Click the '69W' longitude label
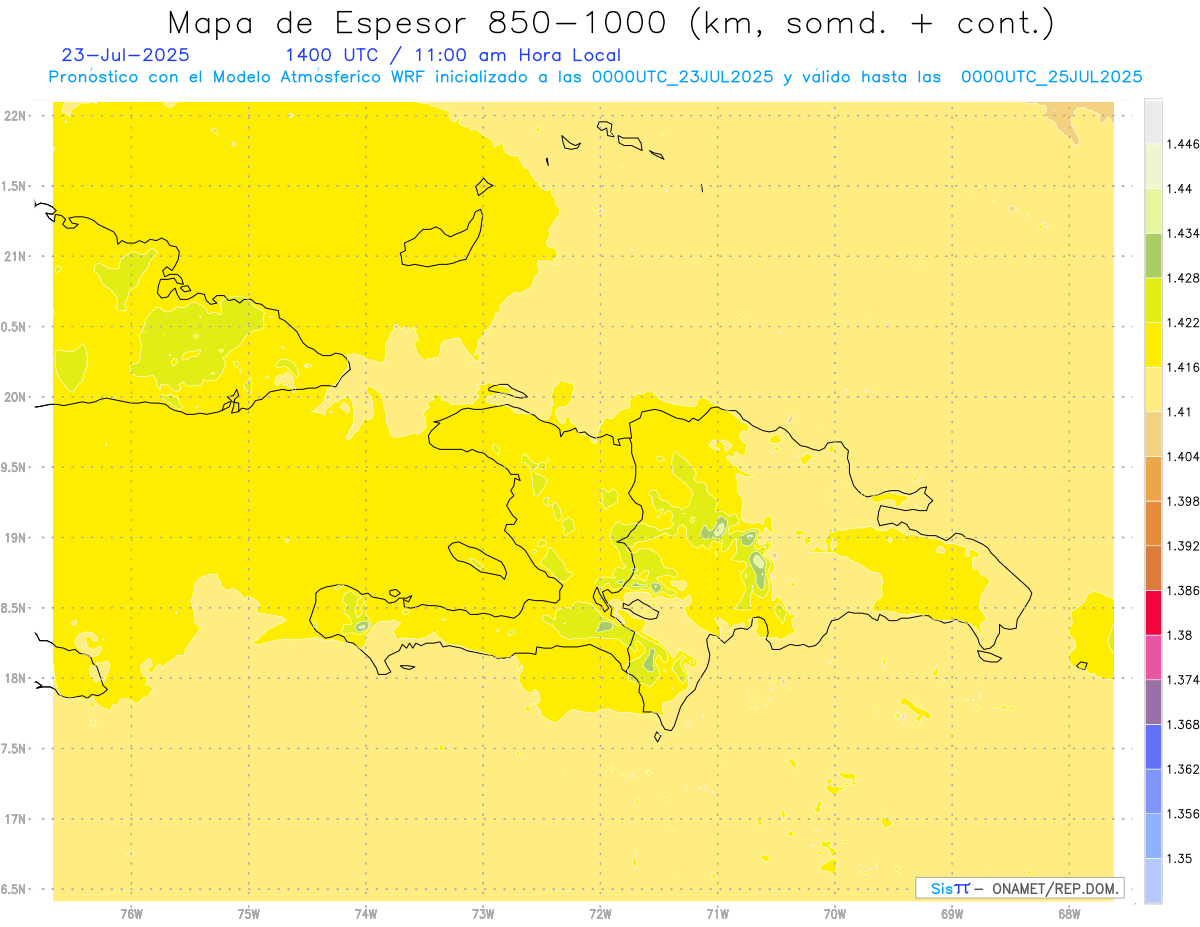Image resolution: width=1200 pixels, height=927 pixels. point(952,914)
